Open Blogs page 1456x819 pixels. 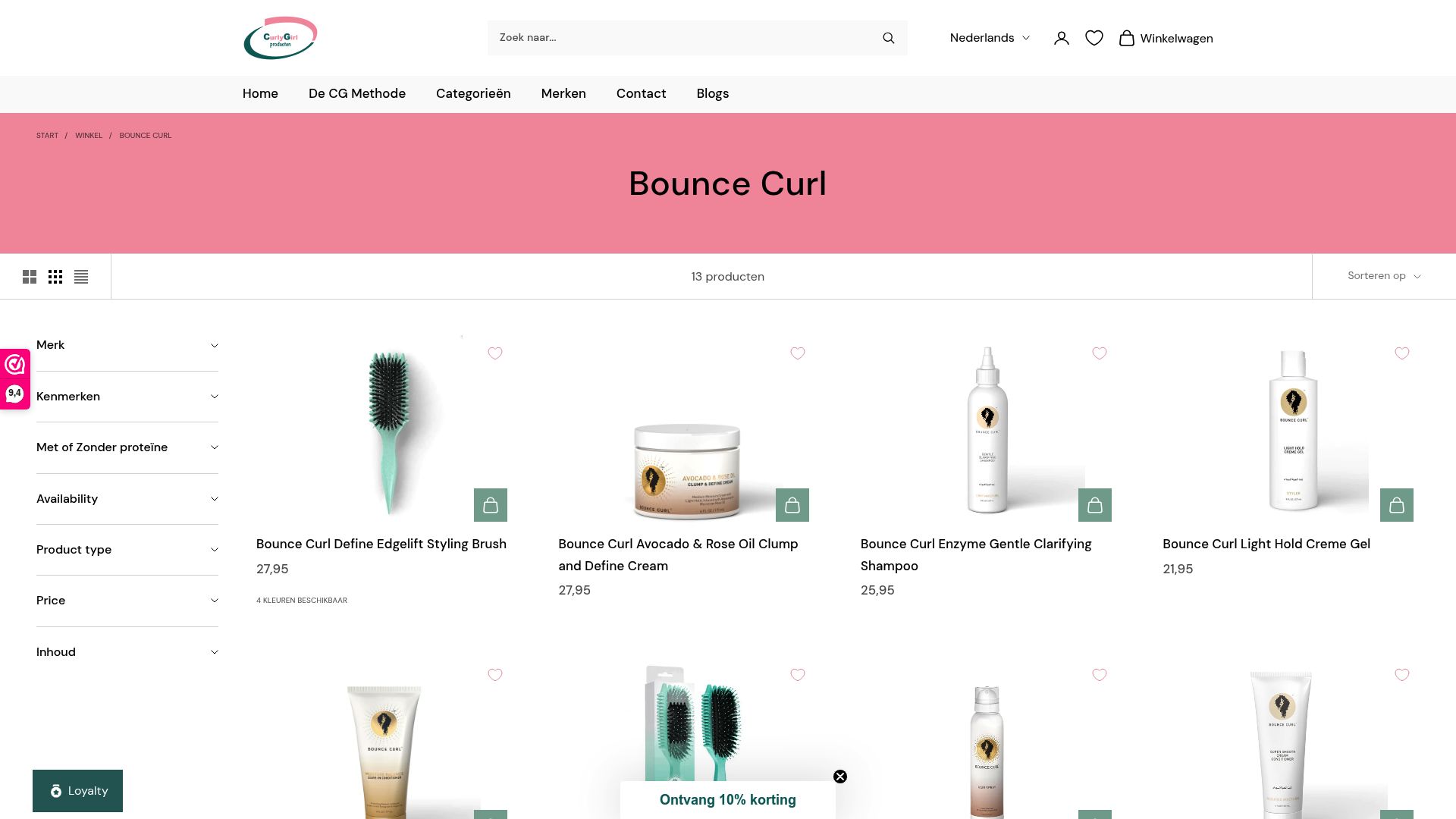pos(713,93)
